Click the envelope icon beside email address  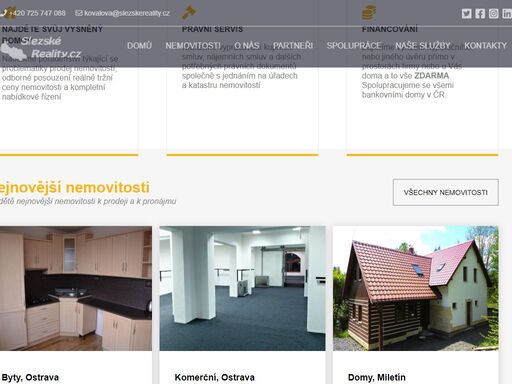79,13
